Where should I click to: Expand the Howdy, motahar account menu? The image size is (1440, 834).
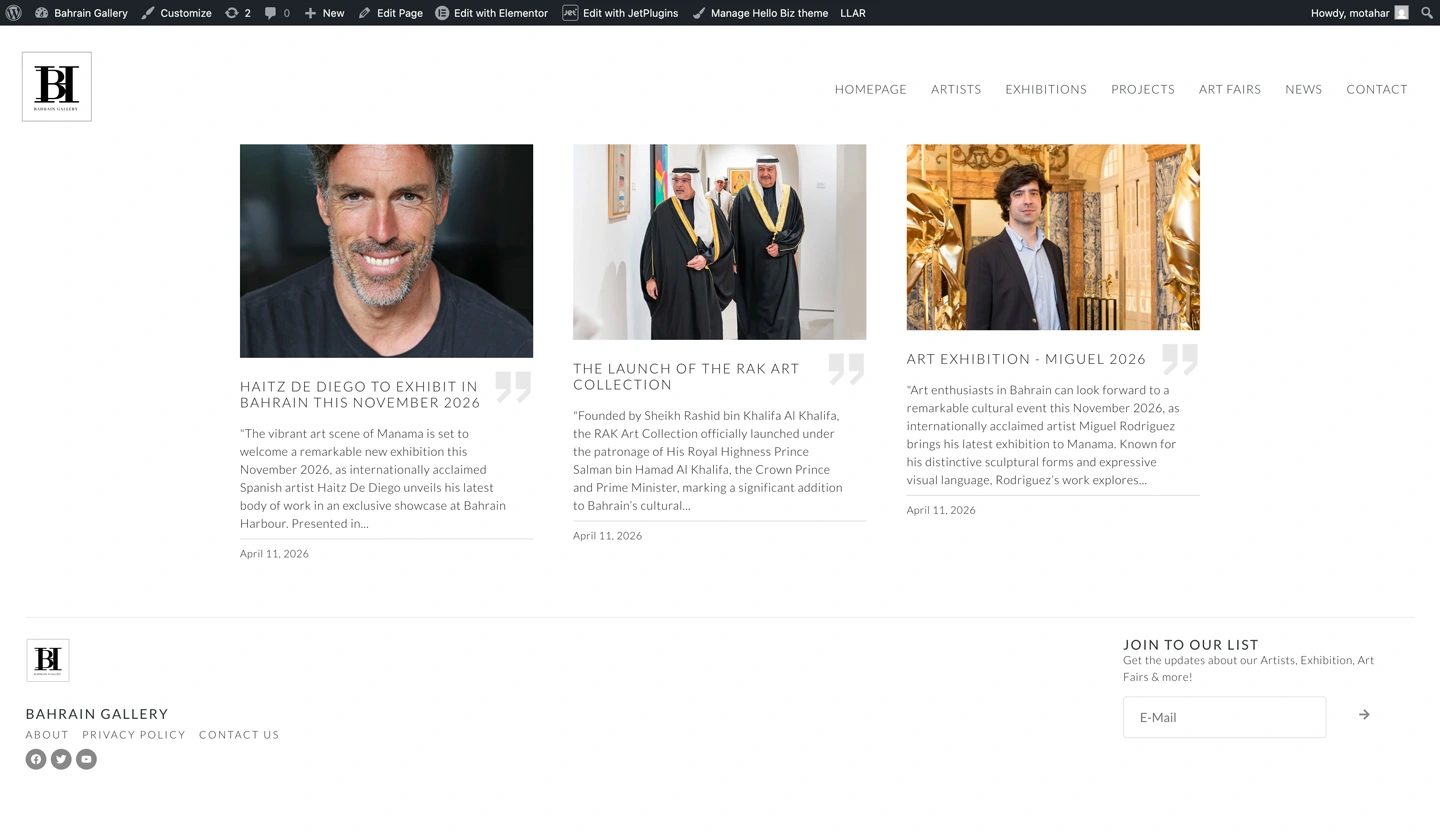1359,13
